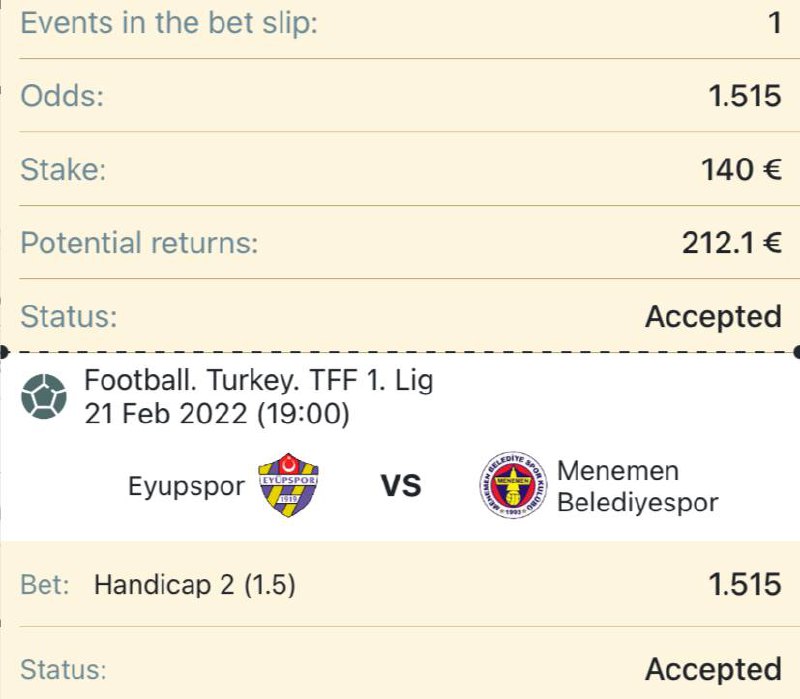Click the VS label between the teams
The width and height of the screenshot is (800, 699).
point(402,486)
